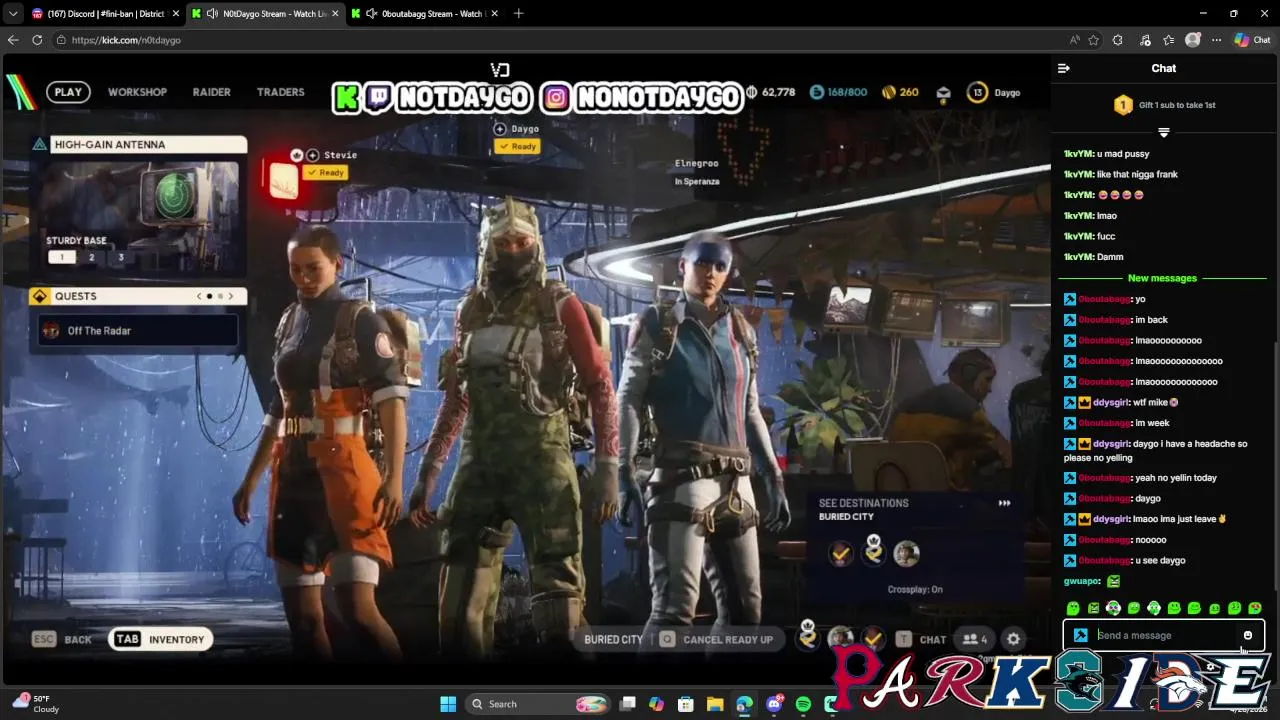
Task: Click the plus icon next to Stevie
Action: (313, 155)
